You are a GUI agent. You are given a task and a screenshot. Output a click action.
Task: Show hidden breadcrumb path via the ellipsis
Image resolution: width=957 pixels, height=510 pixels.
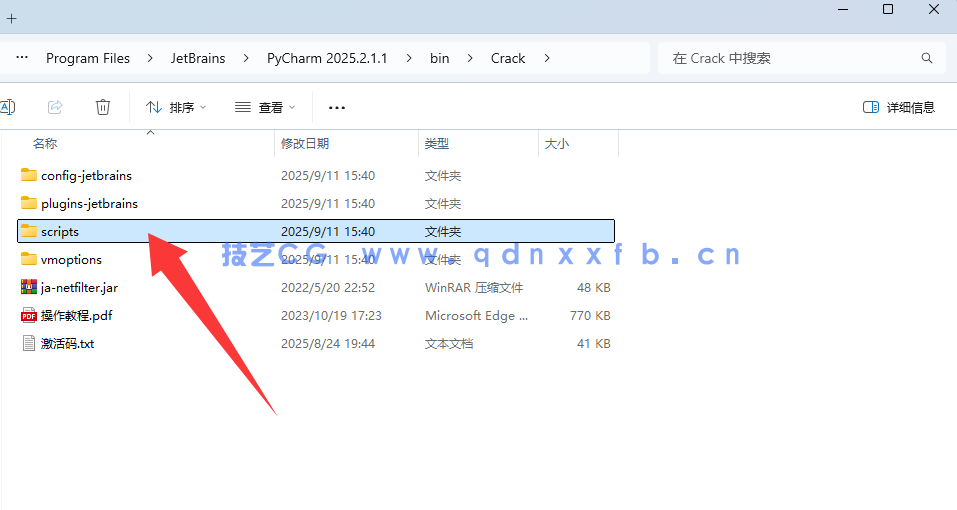tap(21, 57)
